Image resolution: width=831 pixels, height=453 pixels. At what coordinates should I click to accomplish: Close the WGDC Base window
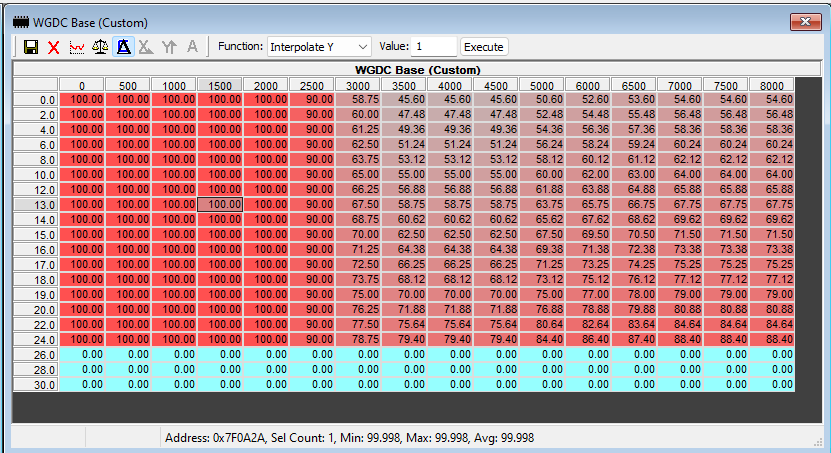(806, 22)
